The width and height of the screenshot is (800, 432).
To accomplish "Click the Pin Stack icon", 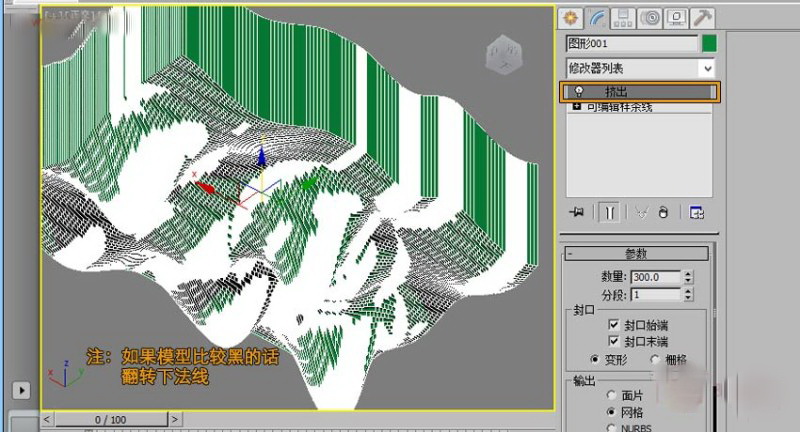I will [576, 212].
